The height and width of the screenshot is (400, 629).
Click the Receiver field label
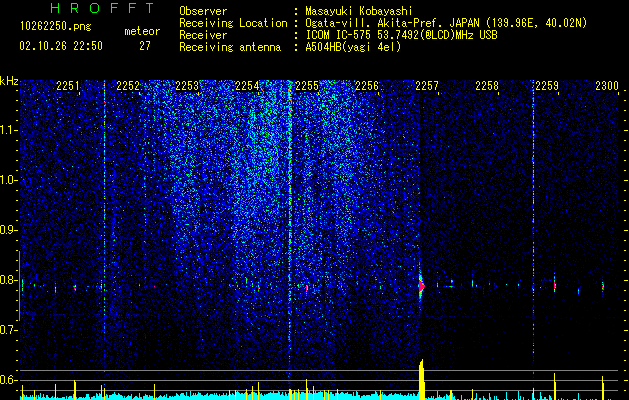pos(203,35)
